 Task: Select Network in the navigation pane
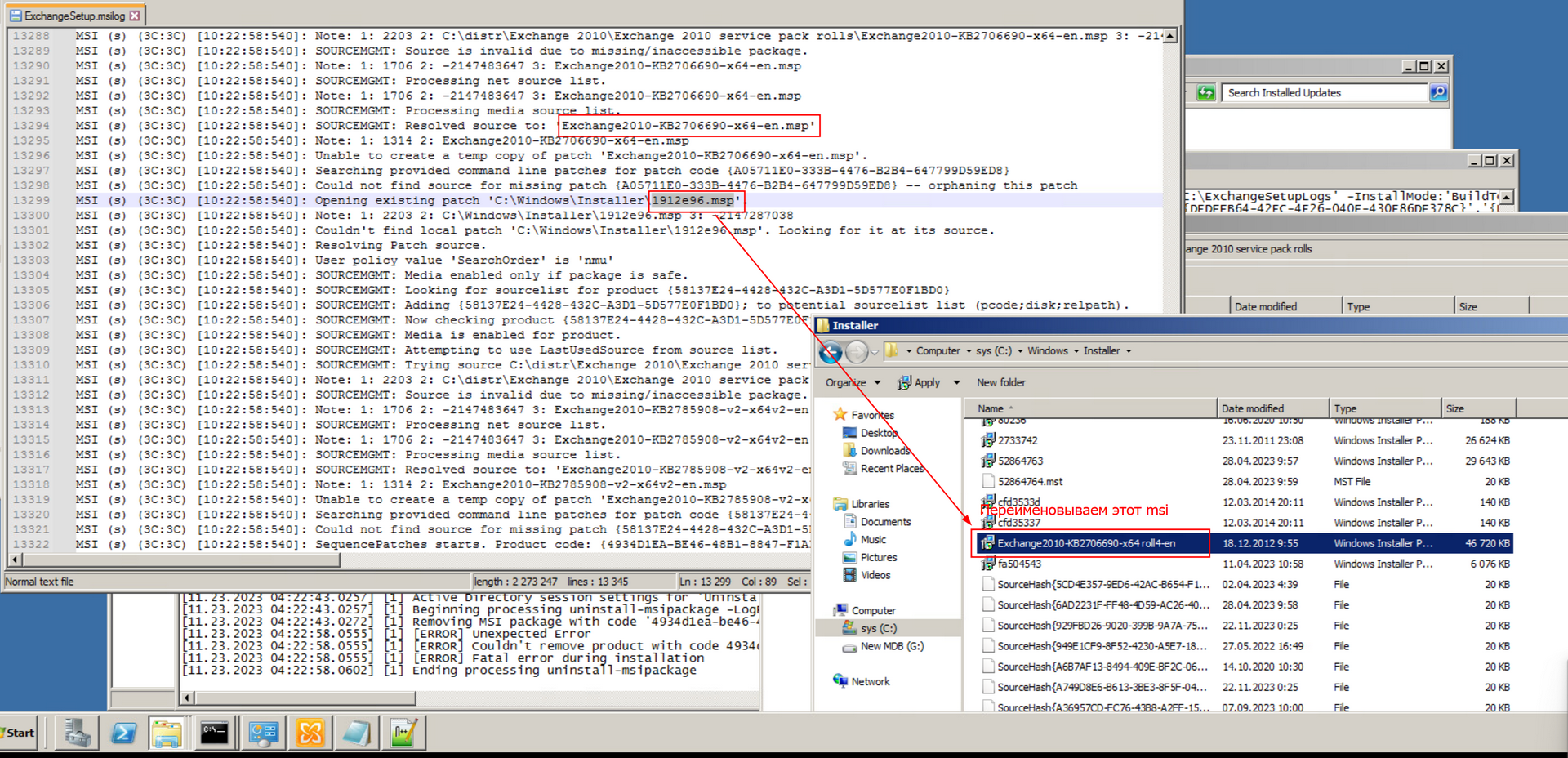870,681
